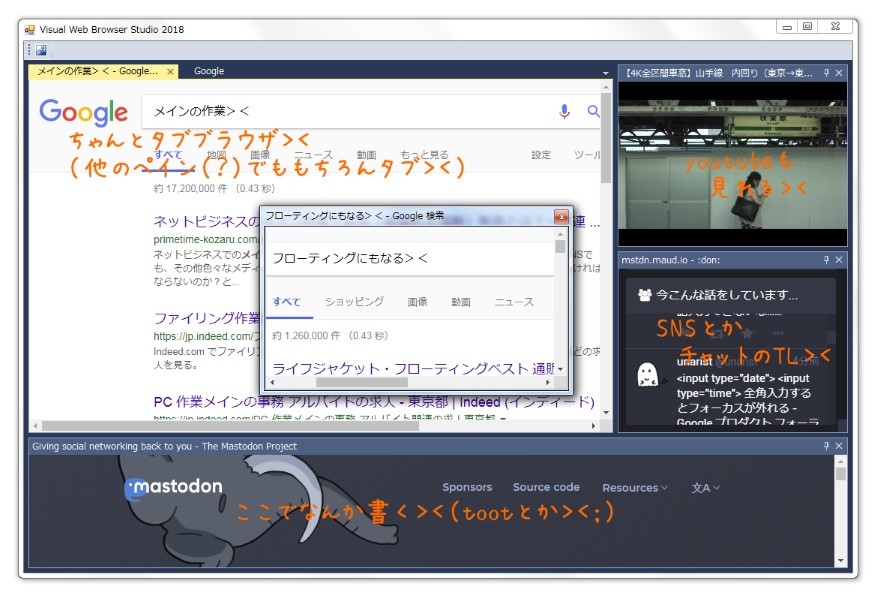Click the mastodon logo in the bottom pane
Viewport: 872px width, 596px height.
[x=174, y=487]
